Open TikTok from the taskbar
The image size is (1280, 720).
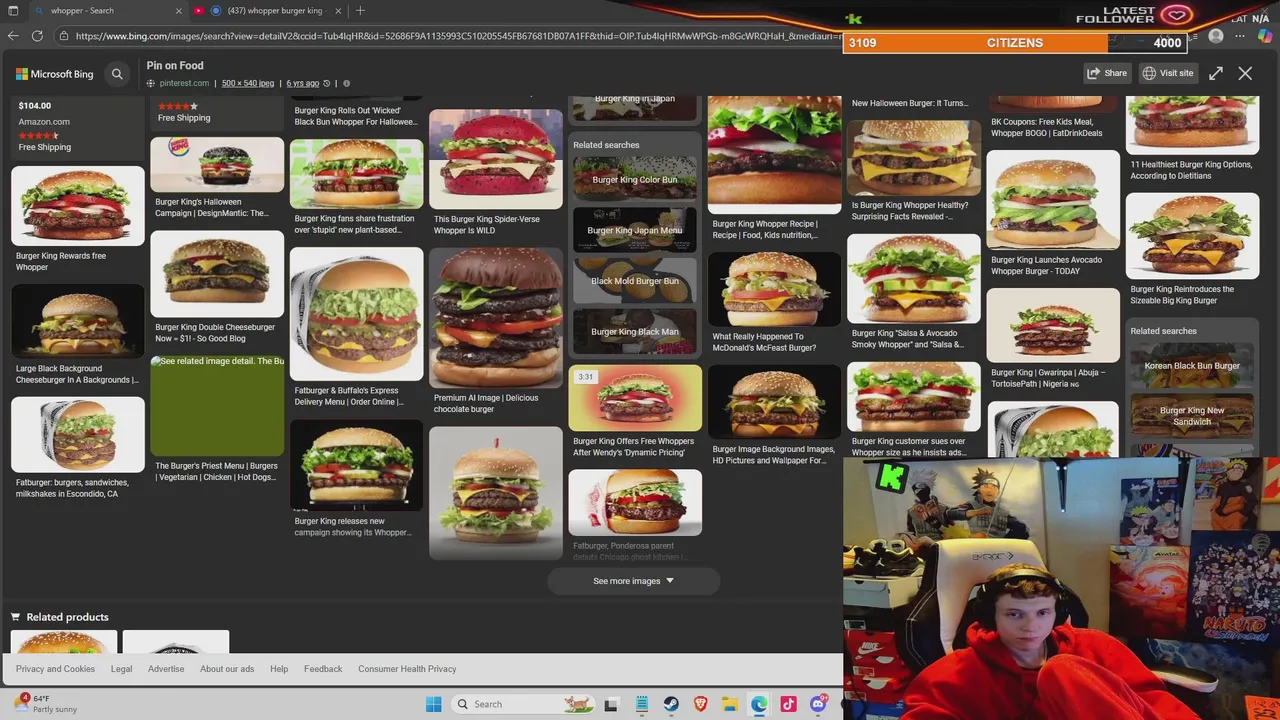point(788,704)
